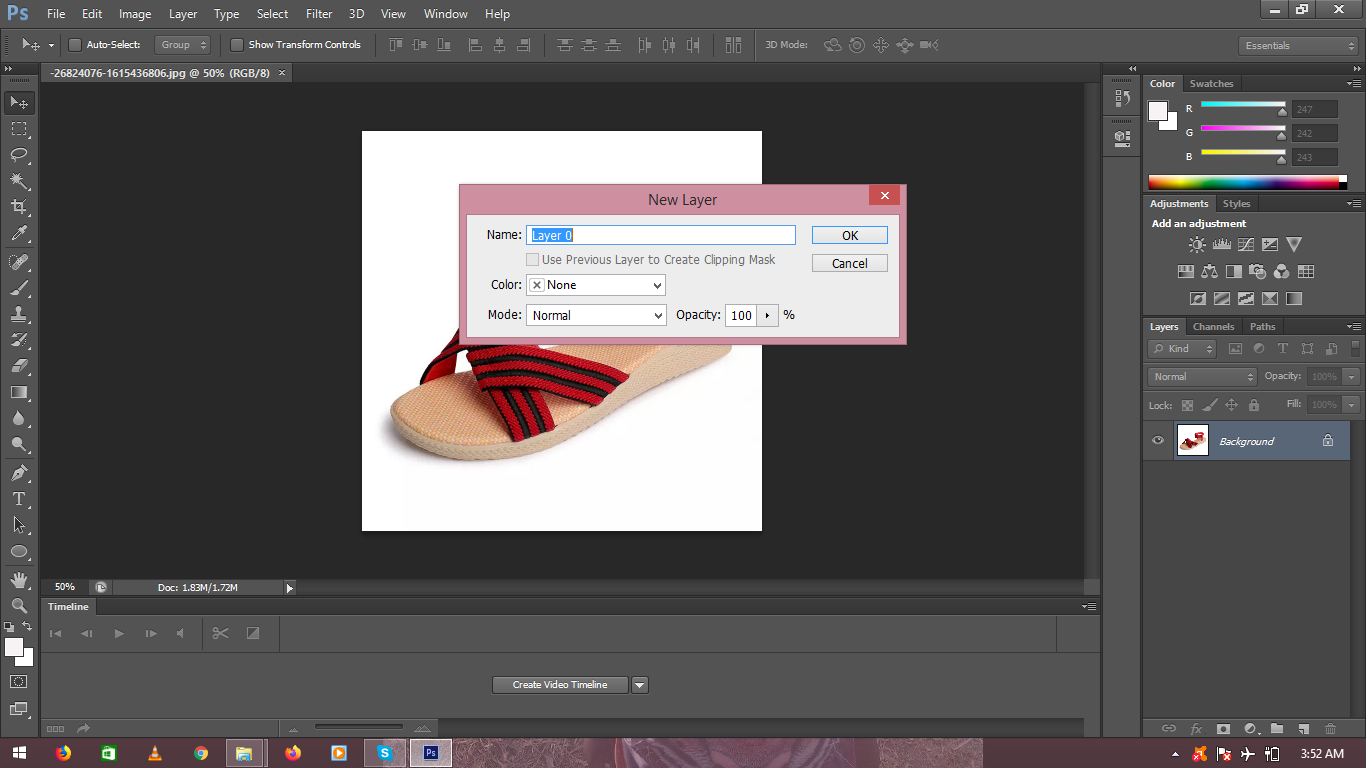Viewport: 1366px width, 768px height.
Task: Select the Horizontal Type tool
Action: (19, 499)
